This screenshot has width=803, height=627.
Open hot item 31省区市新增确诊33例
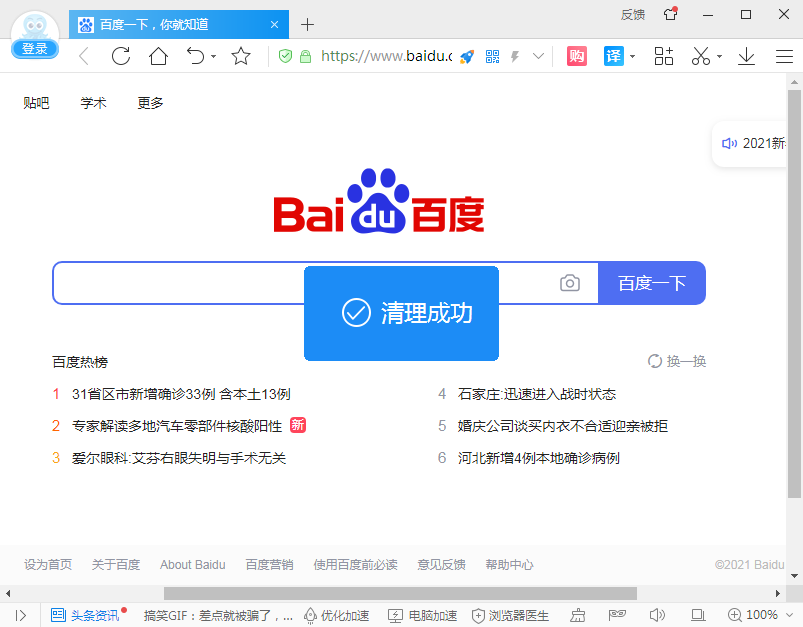click(181, 394)
